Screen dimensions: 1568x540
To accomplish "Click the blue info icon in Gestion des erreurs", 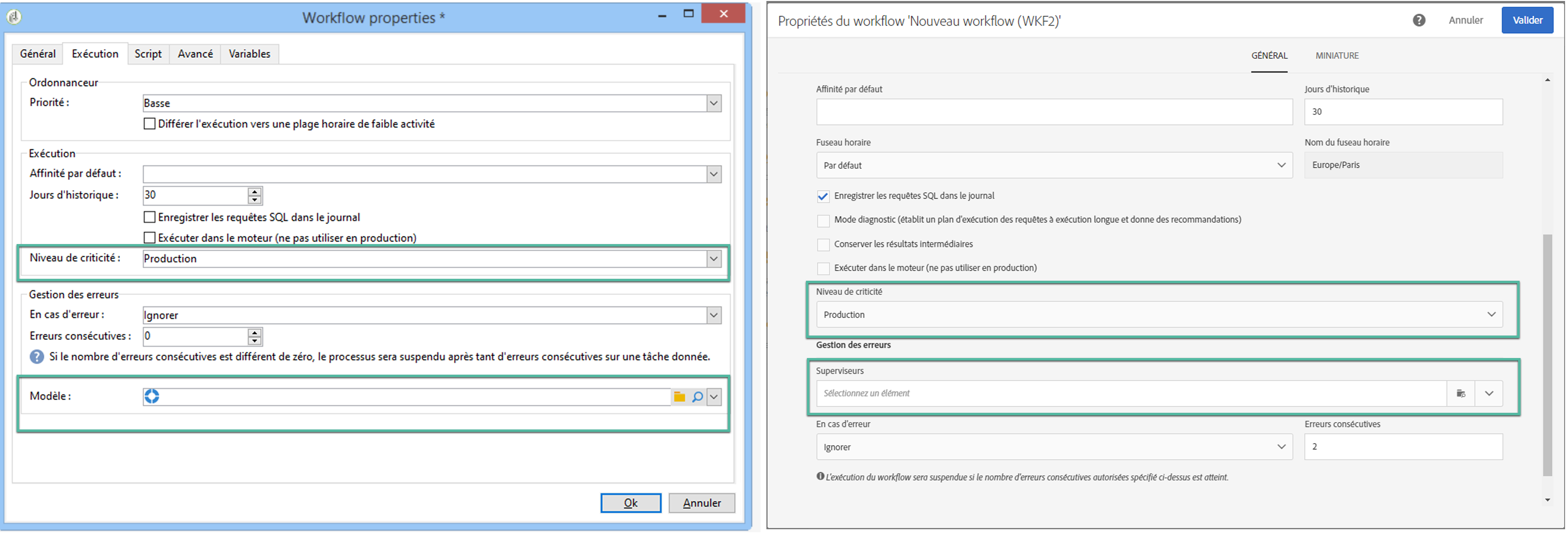I will tap(37, 358).
